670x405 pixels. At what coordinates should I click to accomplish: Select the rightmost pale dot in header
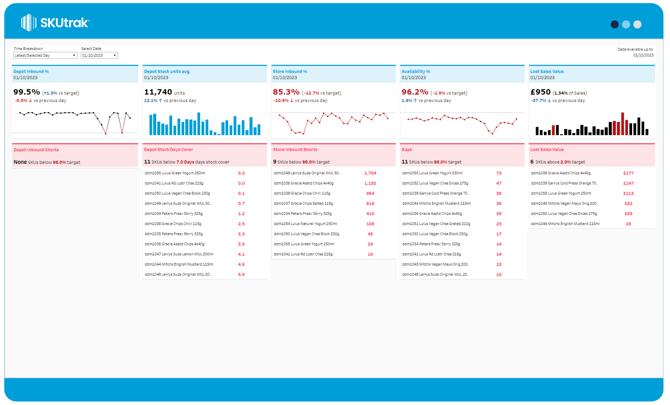pos(637,24)
